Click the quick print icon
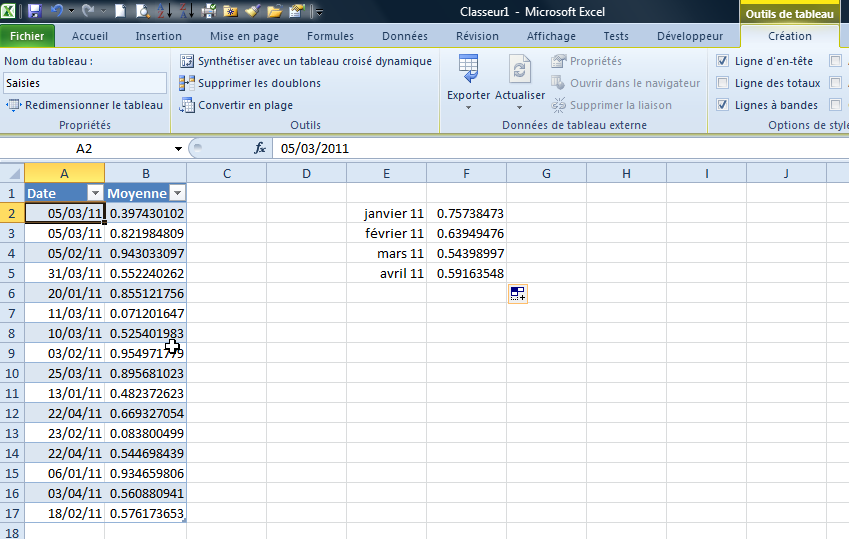 [208, 11]
